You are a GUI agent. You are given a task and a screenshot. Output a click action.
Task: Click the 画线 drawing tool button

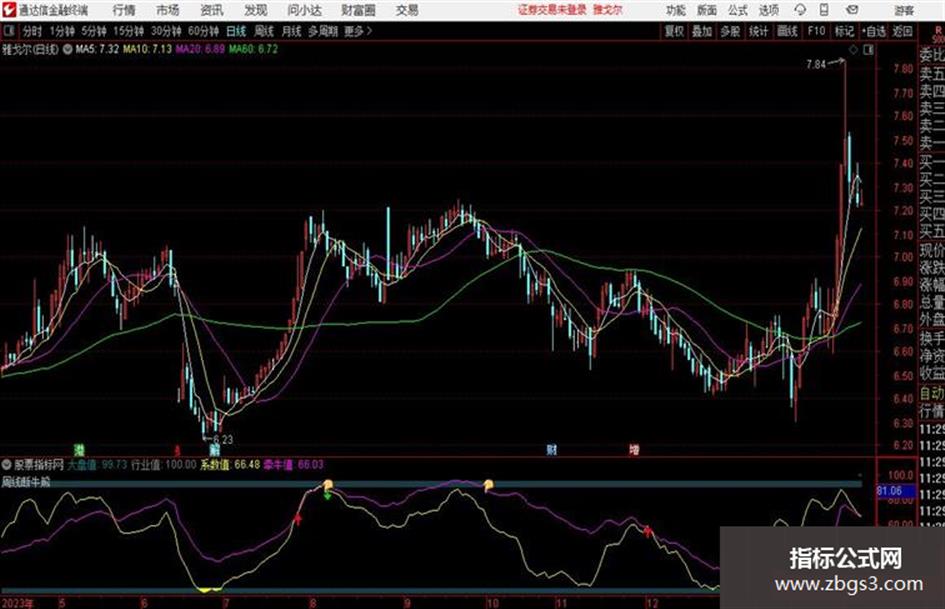coord(786,31)
